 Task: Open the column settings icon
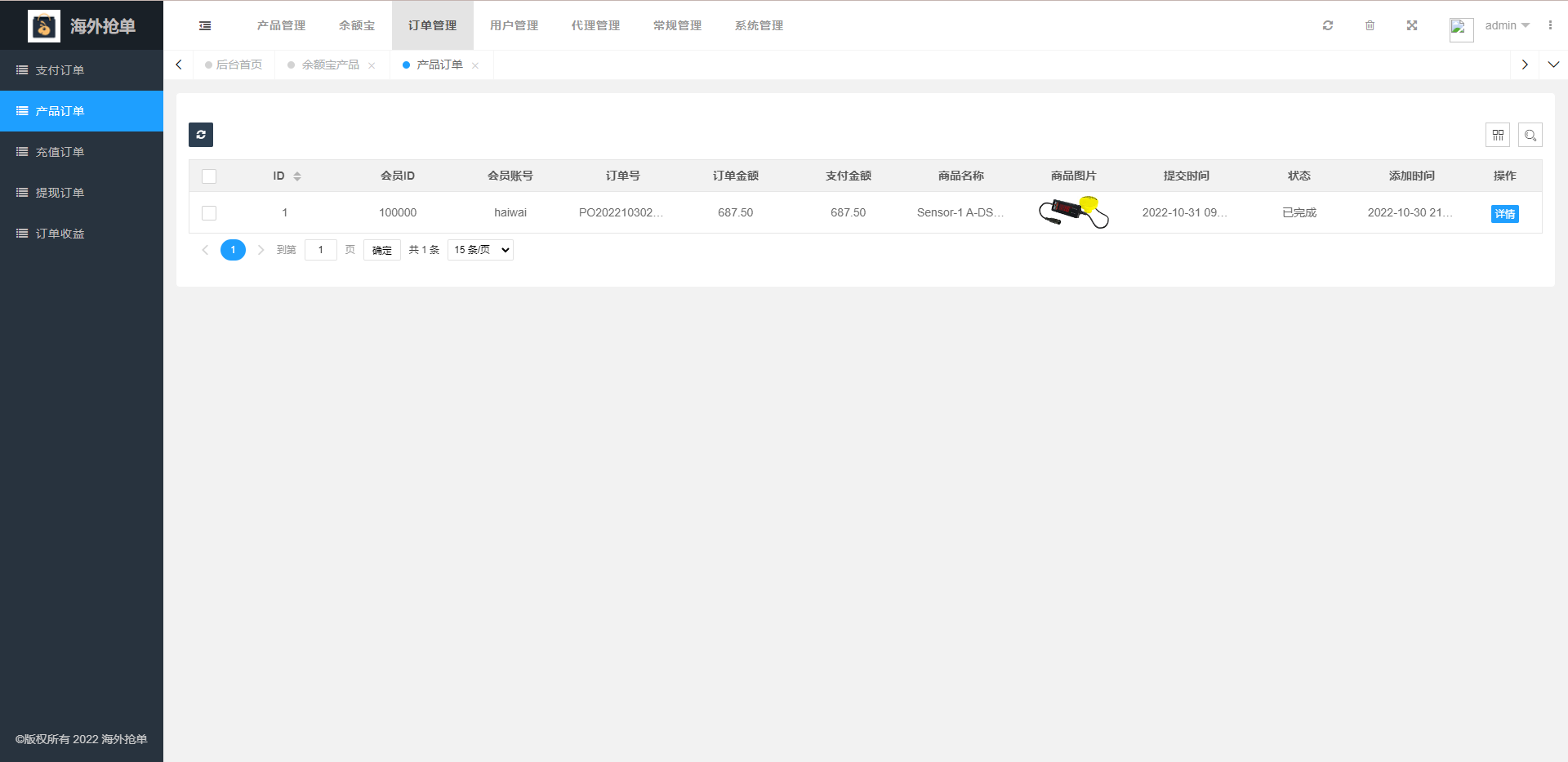(1499, 134)
